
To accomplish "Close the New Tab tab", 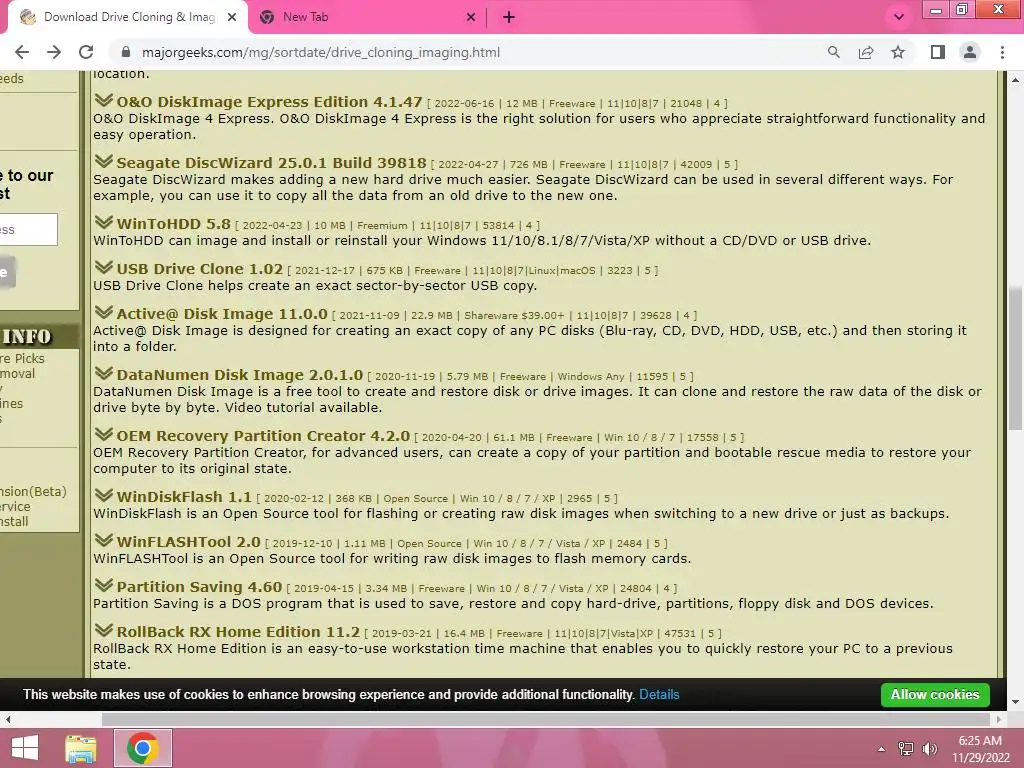I will click(x=471, y=18).
